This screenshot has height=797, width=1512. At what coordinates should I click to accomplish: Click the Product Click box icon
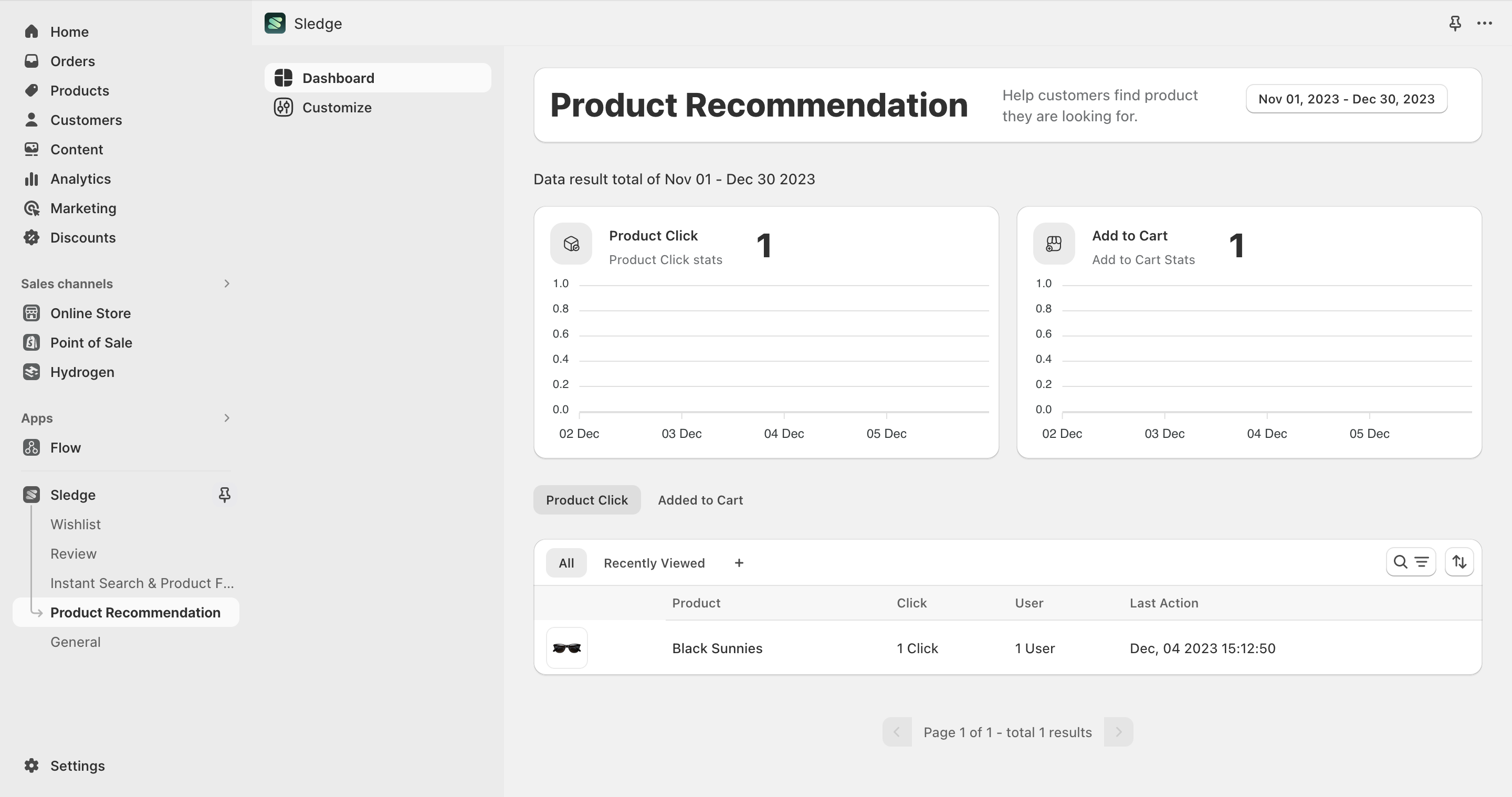571,244
